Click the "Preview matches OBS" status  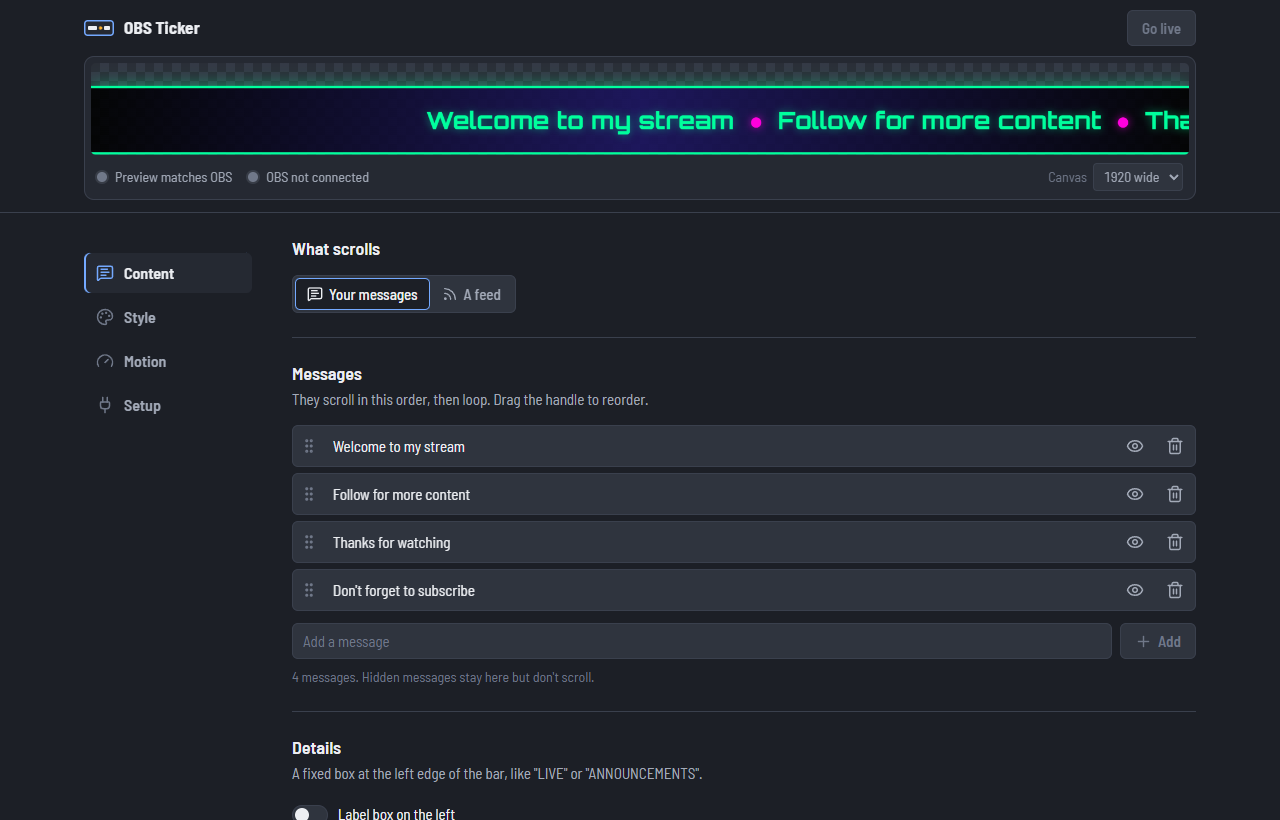[x=164, y=177]
